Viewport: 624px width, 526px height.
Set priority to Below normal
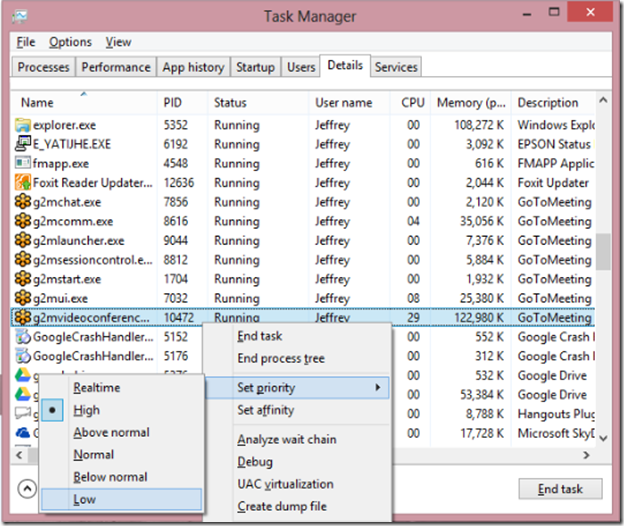(x=110, y=477)
